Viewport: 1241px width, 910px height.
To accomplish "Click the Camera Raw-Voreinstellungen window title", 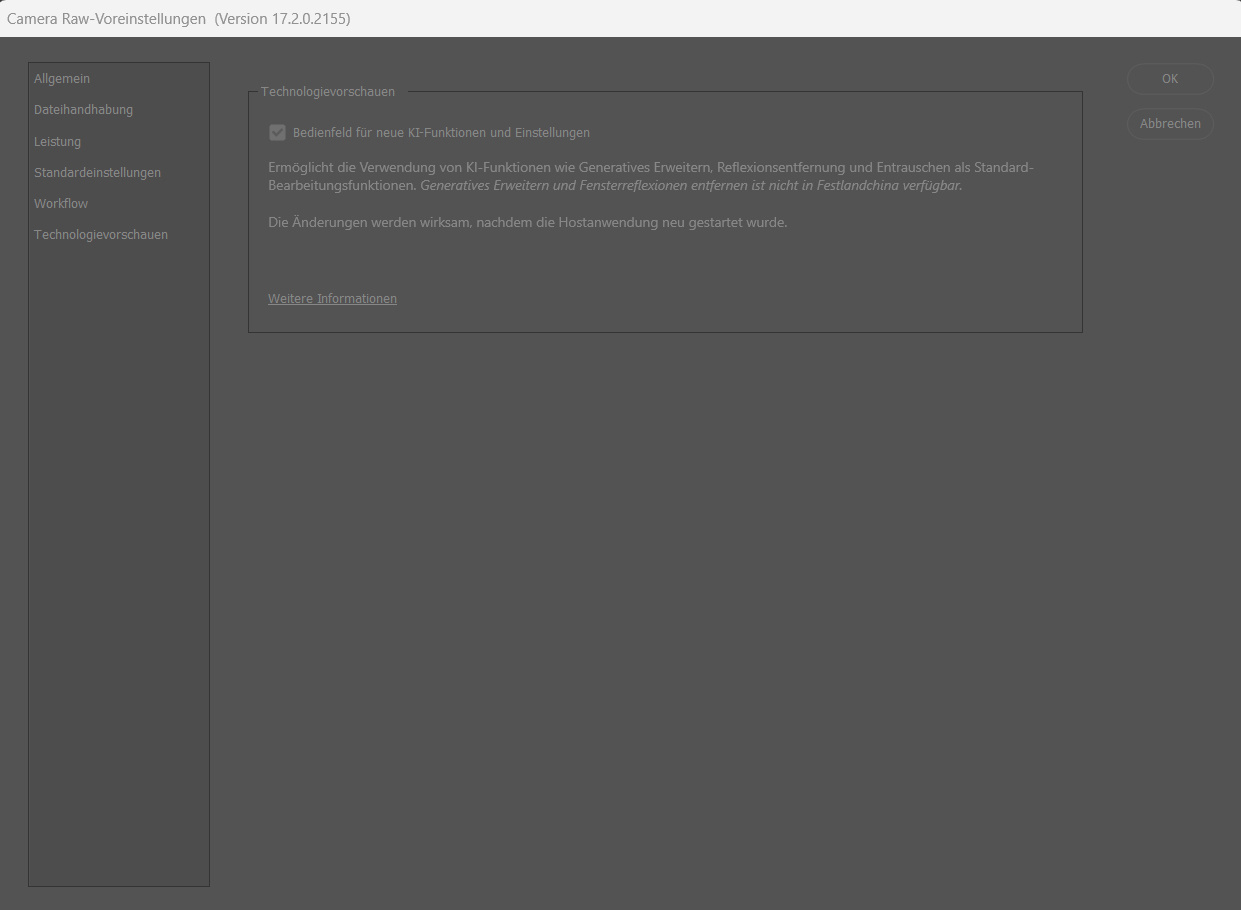I will [107, 19].
